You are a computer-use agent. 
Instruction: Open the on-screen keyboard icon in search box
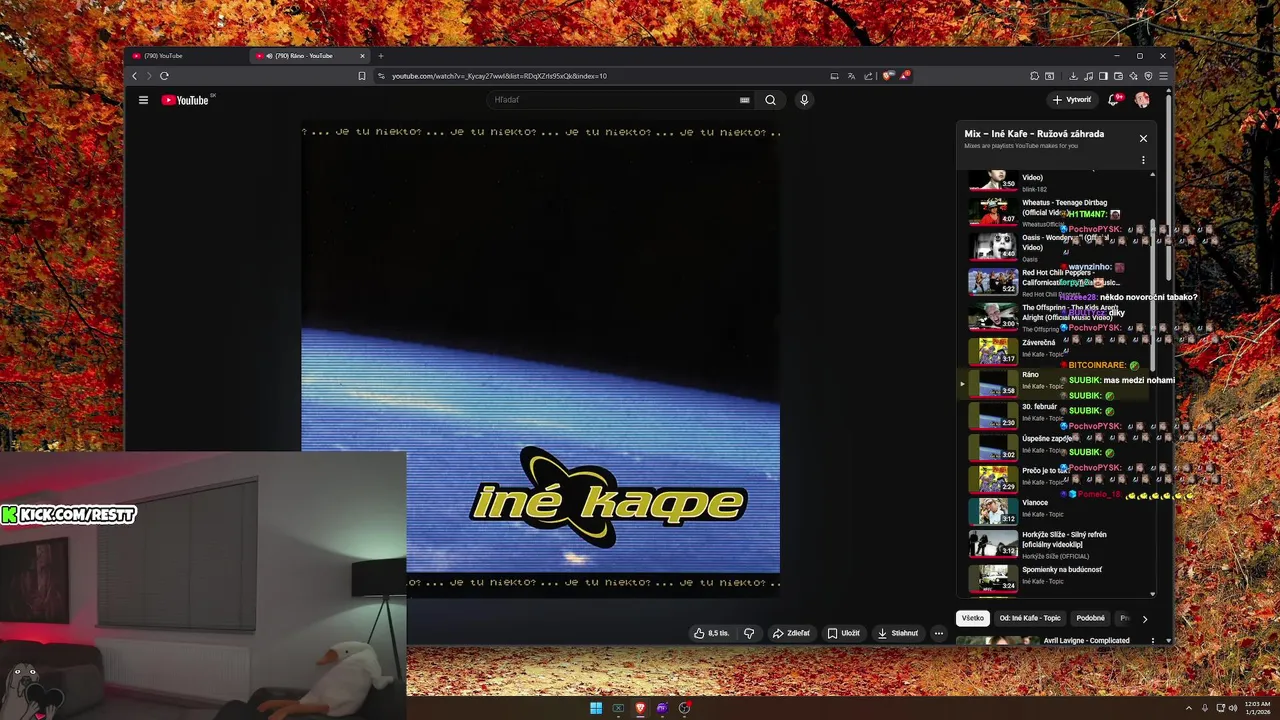(745, 100)
